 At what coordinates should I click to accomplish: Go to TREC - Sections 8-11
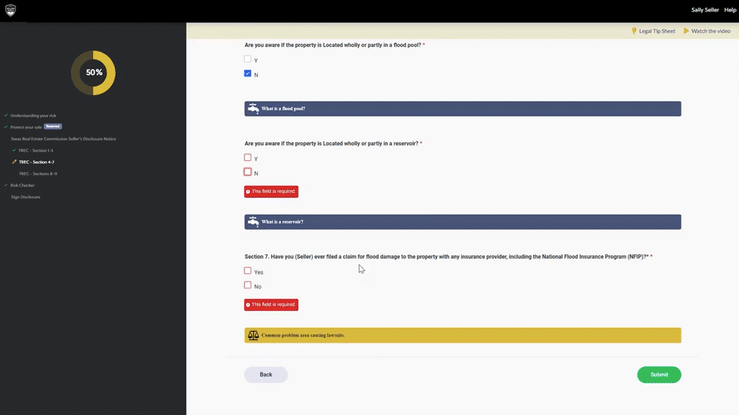click(x=38, y=174)
